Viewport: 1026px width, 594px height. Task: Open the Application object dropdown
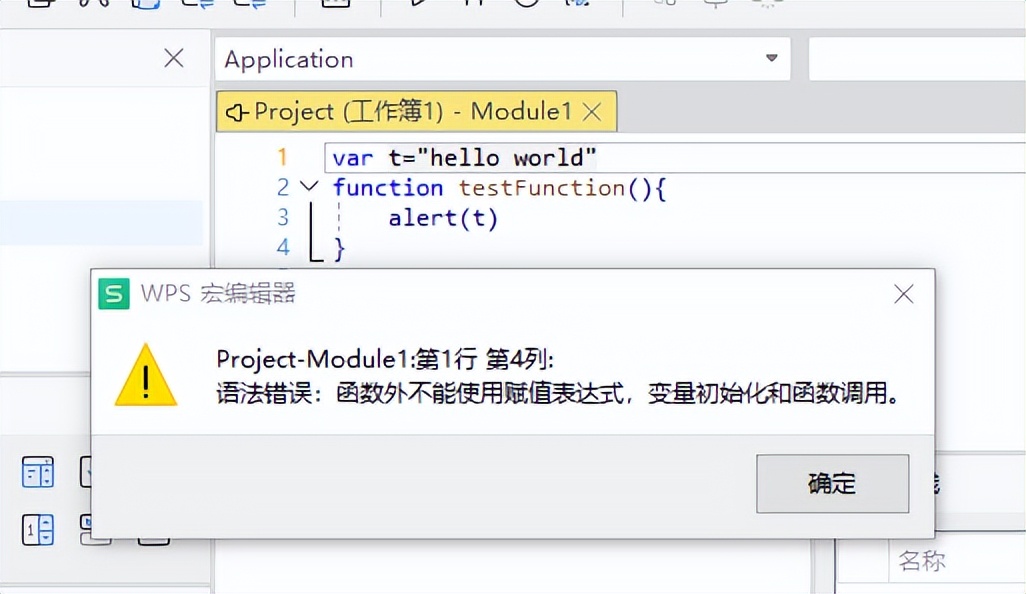[503, 59]
